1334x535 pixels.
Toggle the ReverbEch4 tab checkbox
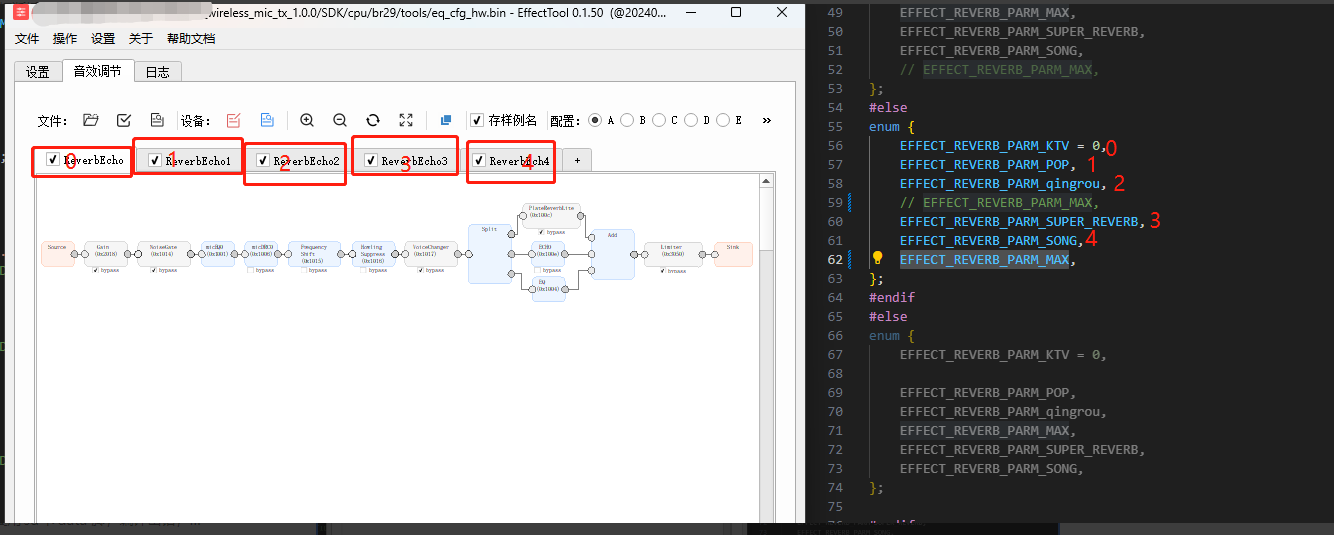pyautogui.click(x=479, y=160)
